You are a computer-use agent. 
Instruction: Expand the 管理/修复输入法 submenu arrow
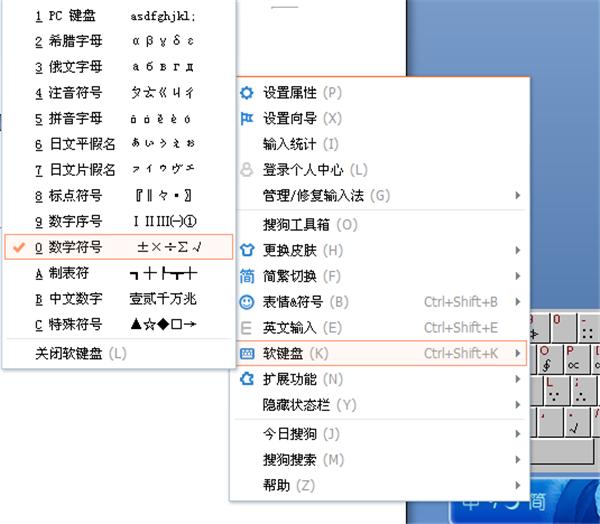pyautogui.click(x=518, y=195)
